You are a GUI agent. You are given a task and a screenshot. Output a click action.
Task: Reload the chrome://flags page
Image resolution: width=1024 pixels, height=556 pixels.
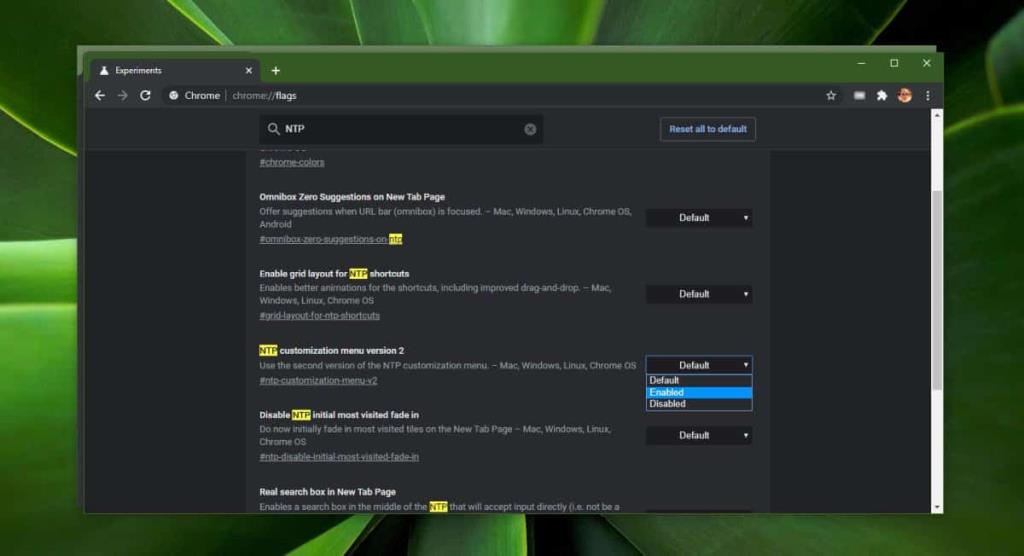click(x=145, y=95)
